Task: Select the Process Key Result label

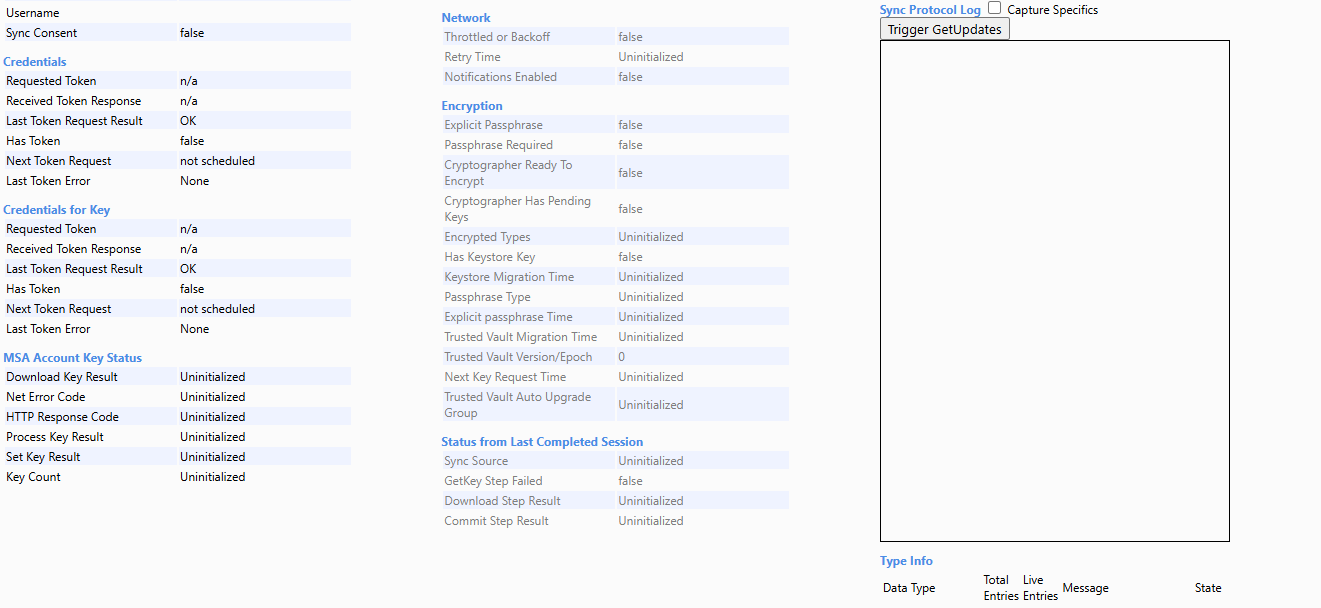Action: 55,437
